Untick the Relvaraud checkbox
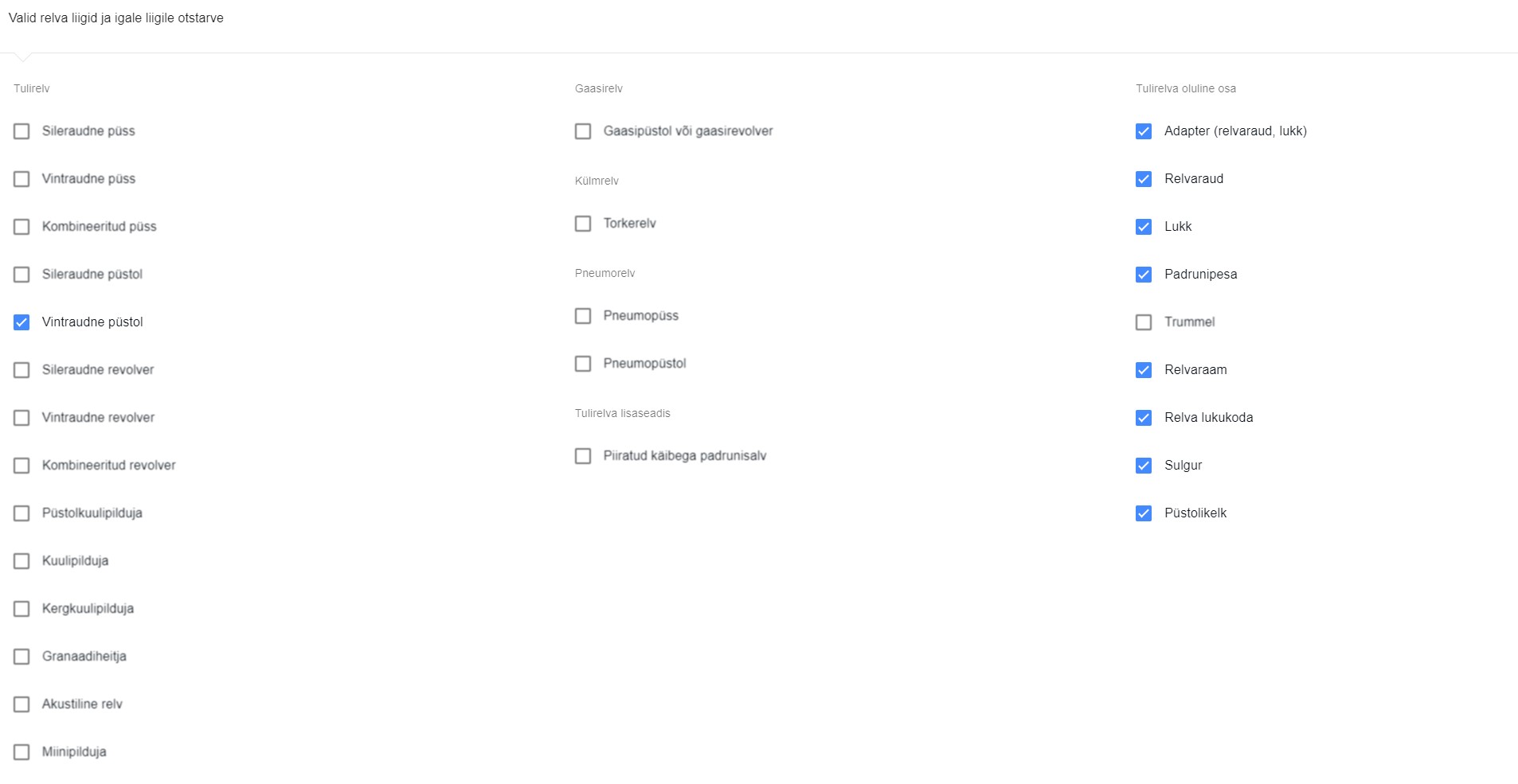This screenshot has width=1518, height=784. coord(1144,179)
